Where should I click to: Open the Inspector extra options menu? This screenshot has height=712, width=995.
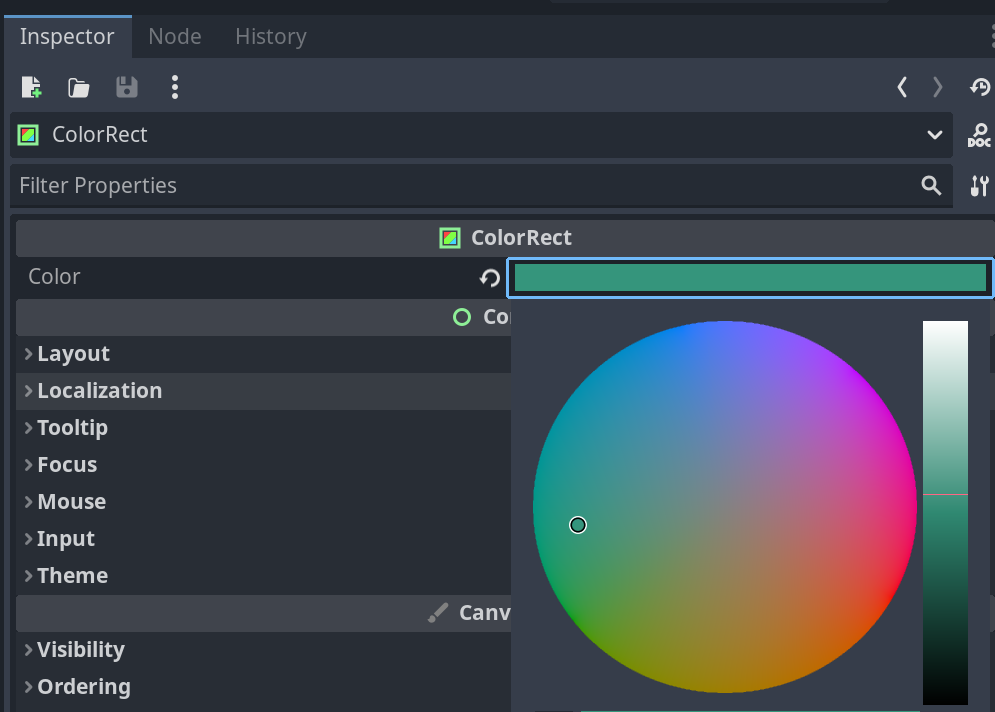(x=175, y=88)
